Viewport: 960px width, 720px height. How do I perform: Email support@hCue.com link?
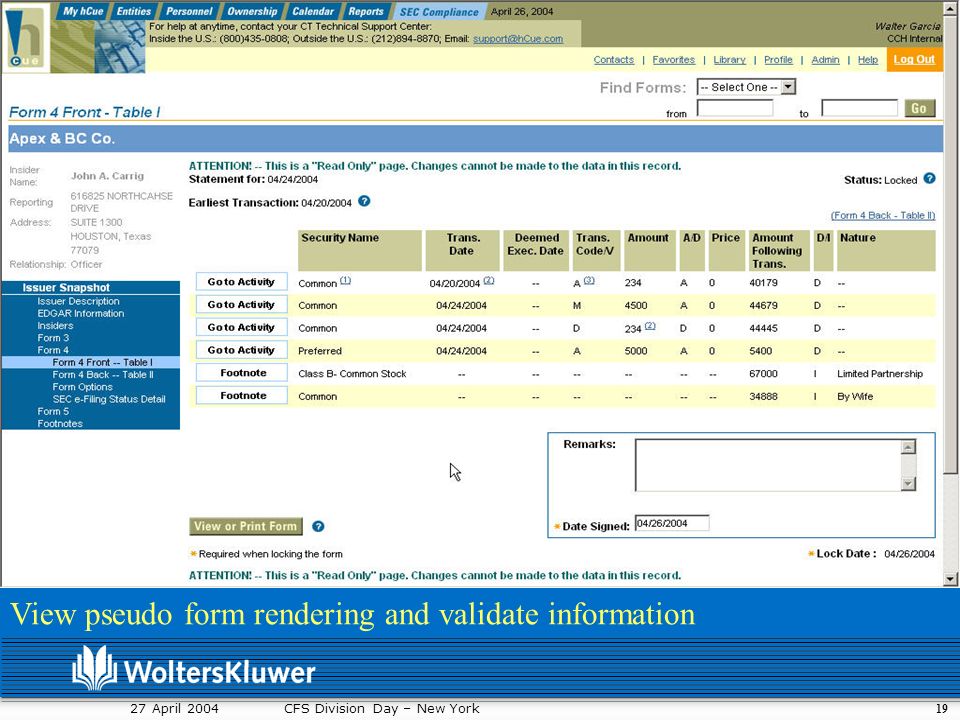click(x=518, y=39)
